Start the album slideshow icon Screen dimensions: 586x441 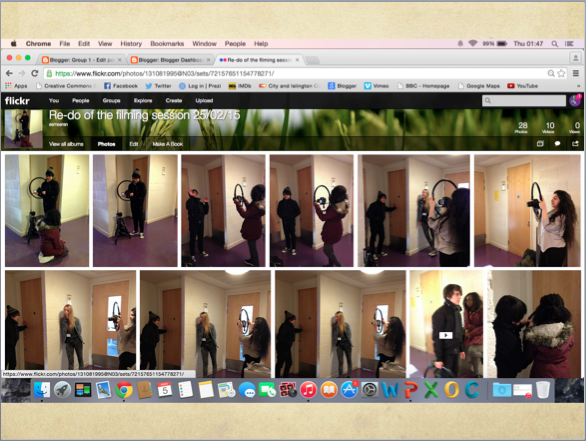click(540, 144)
